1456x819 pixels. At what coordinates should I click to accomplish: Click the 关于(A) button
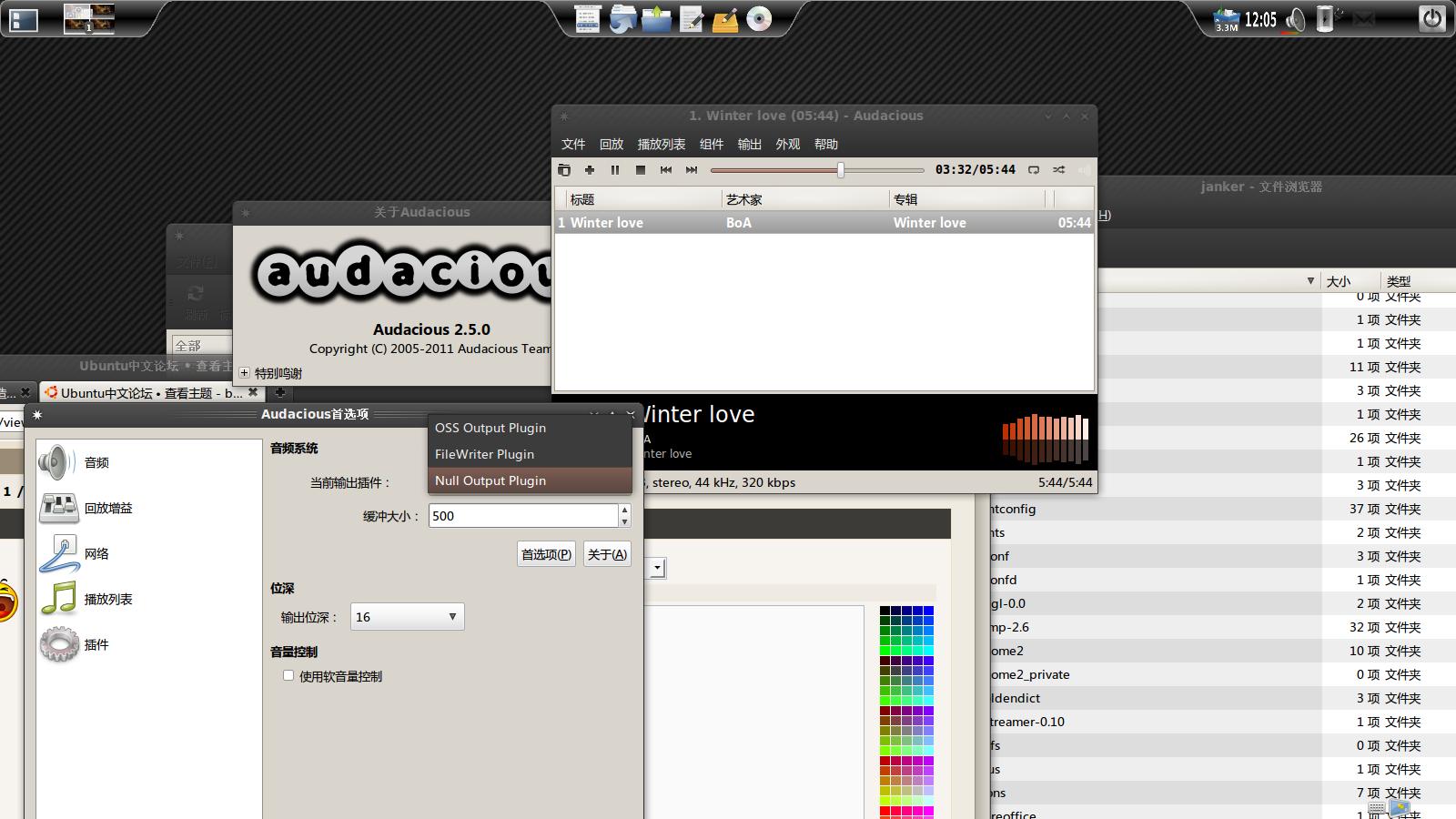607,554
